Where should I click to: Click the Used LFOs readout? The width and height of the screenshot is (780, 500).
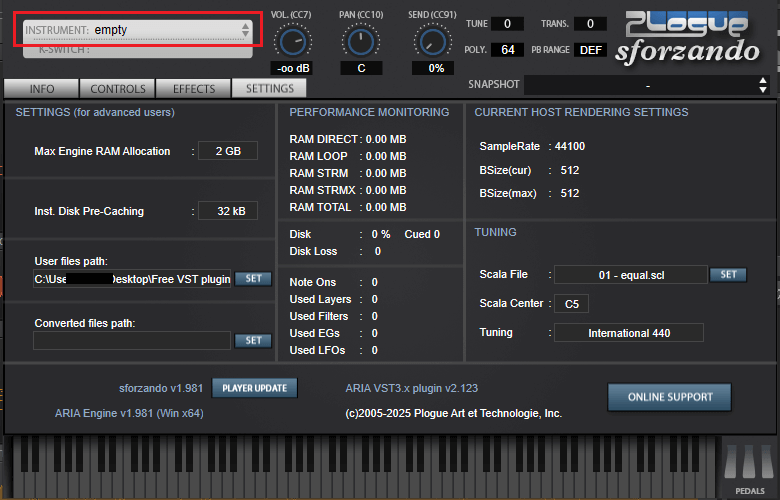click(x=334, y=350)
